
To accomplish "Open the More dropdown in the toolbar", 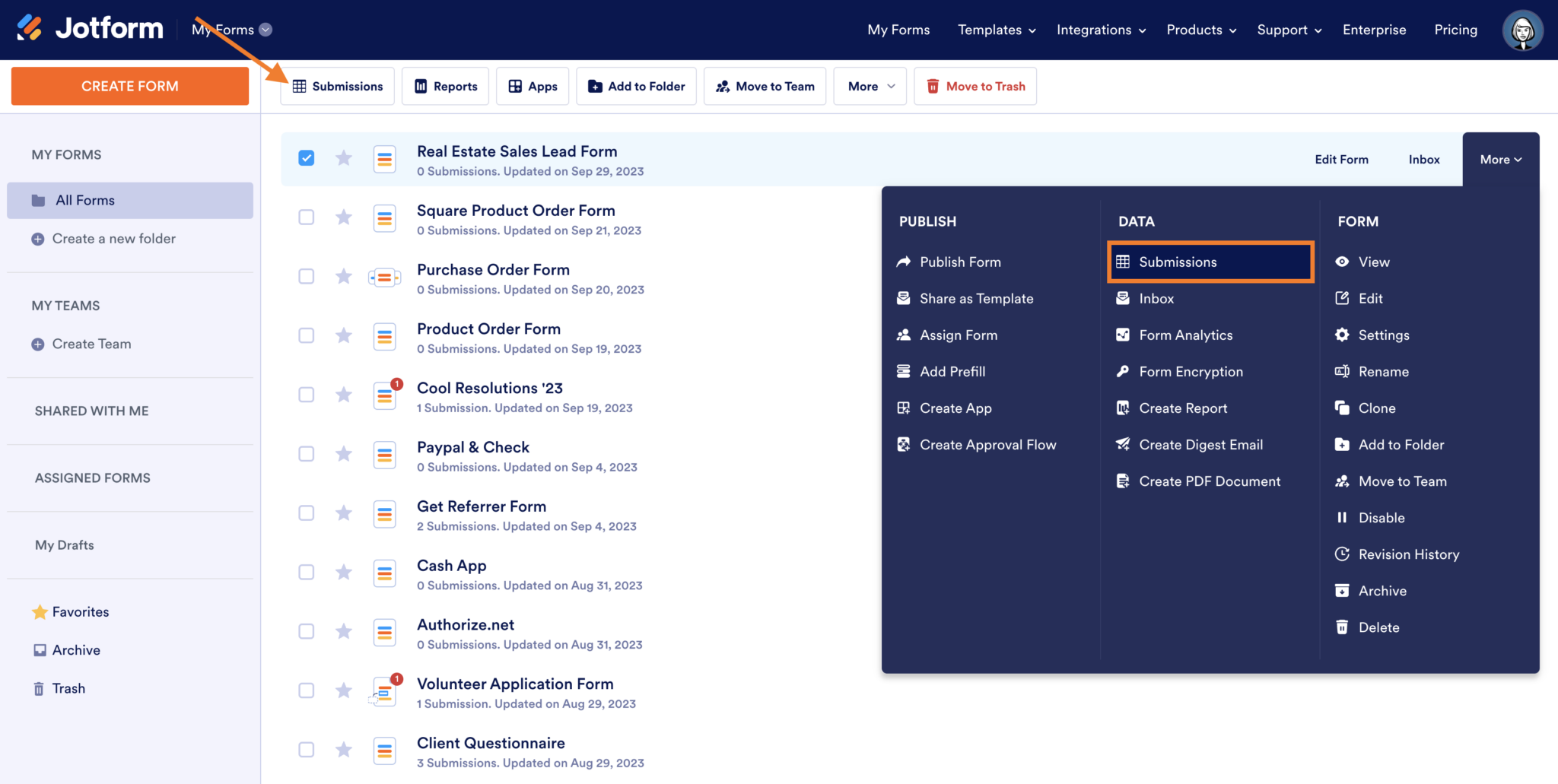I will (x=869, y=86).
